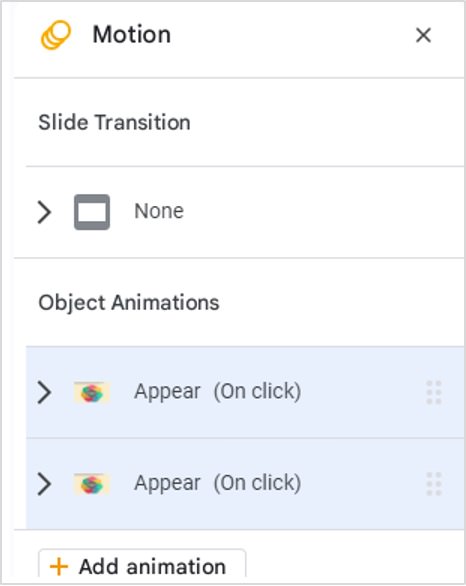Click the Add animation button text

click(152, 567)
